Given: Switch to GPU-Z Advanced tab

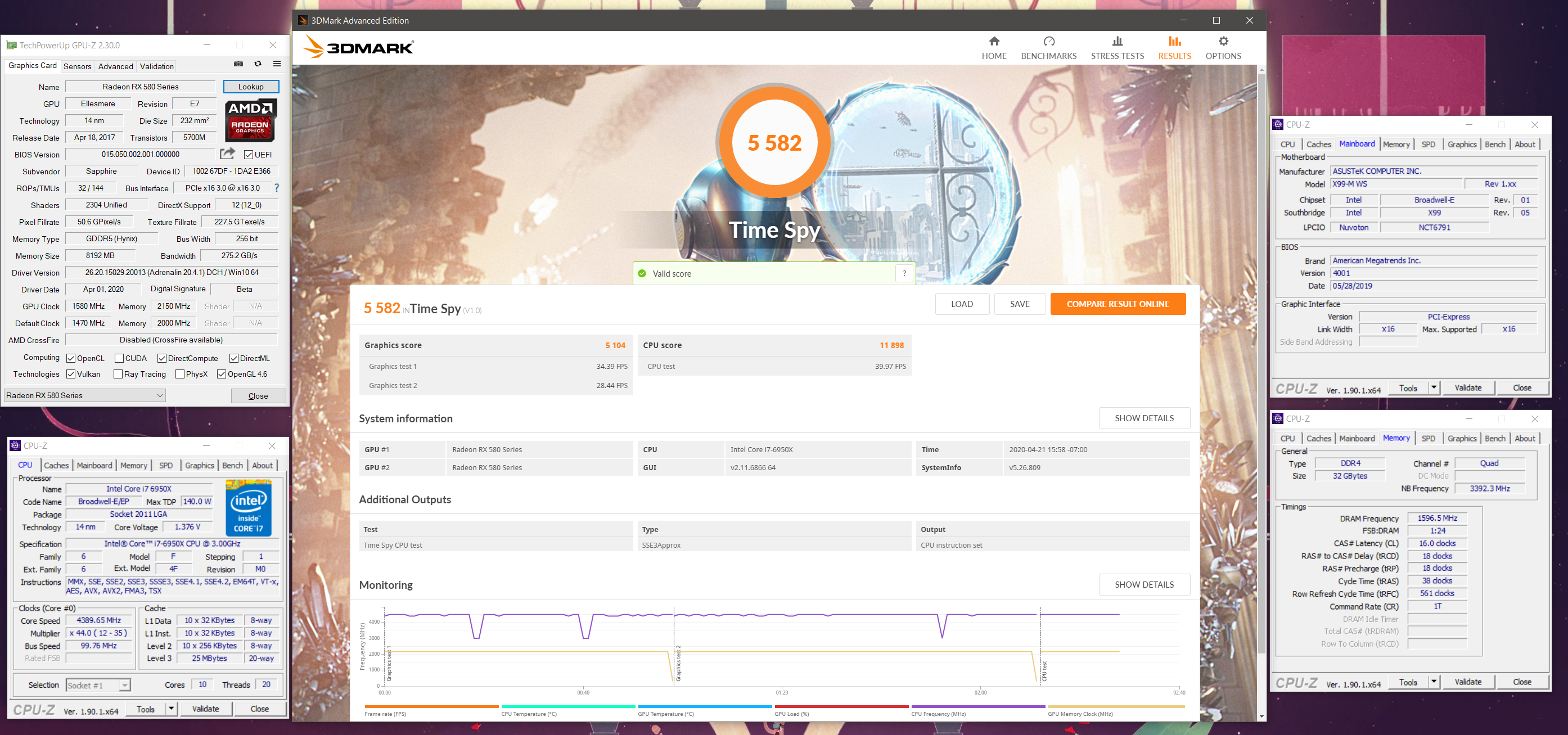Looking at the screenshot, I should 116,66.
